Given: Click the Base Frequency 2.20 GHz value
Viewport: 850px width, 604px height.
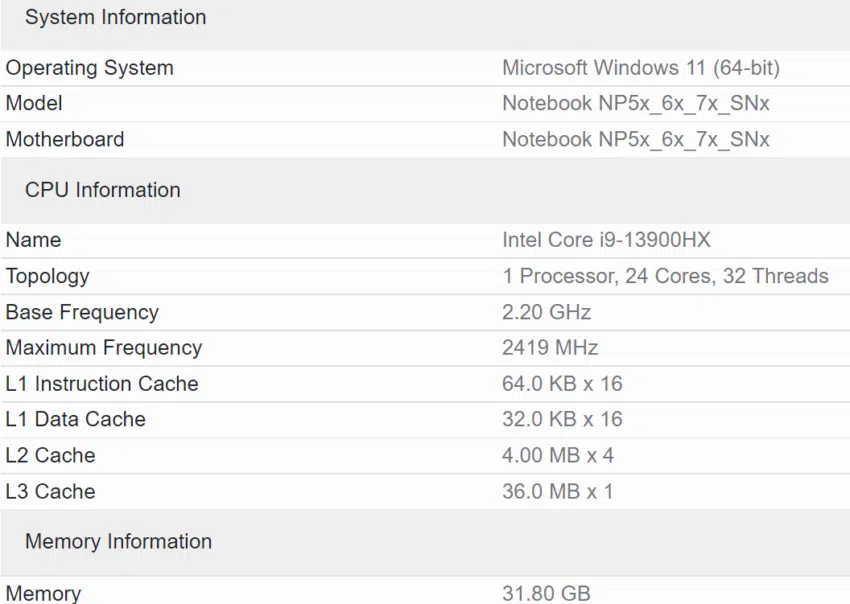Looking at the screenshot, I should (x=546, y=312).
